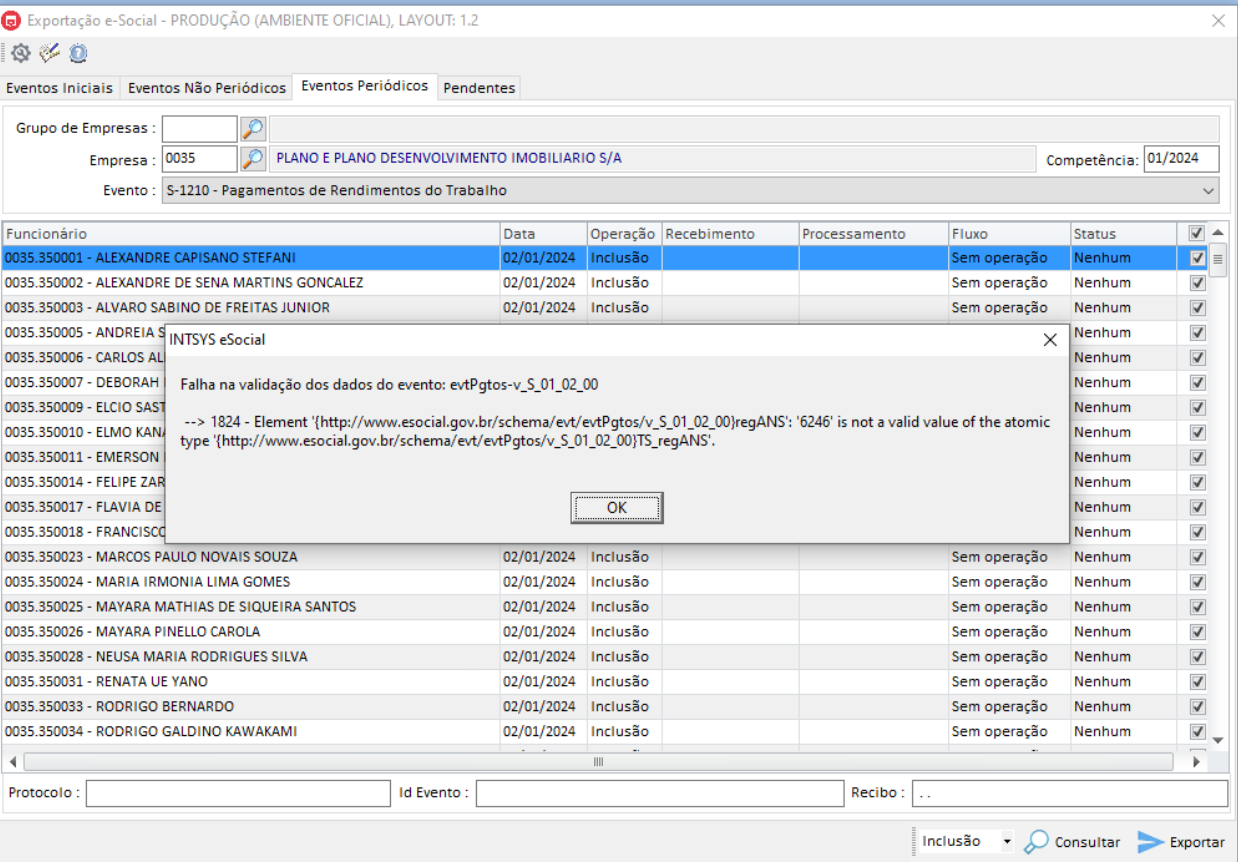Click the Empresa code field 0035
1238x862 pixels.
point(200,159)
